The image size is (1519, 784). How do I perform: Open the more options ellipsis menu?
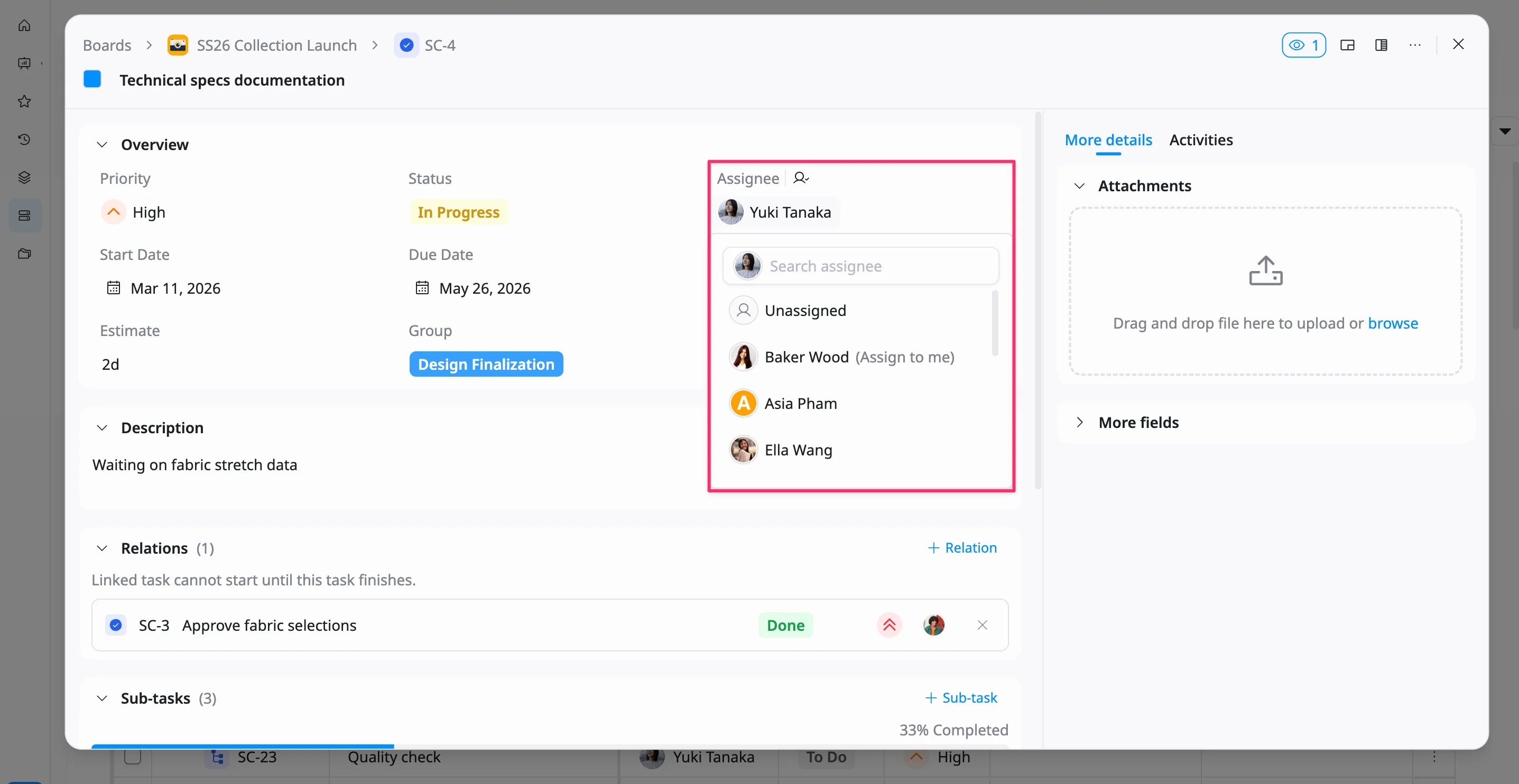click(1415, 45)
